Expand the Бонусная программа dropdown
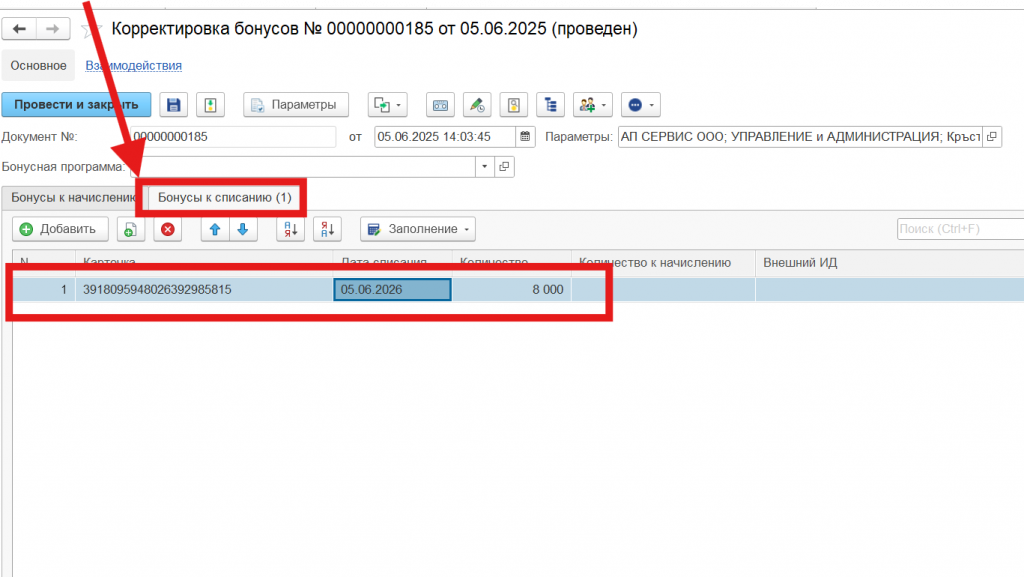The width and height of the screenshot is (1024, 577). click(485, 167)
